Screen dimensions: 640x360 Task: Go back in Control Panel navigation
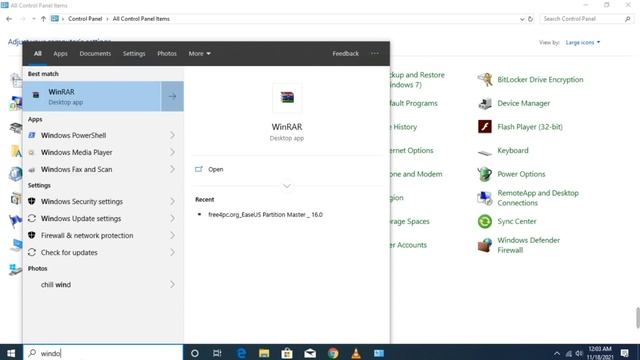point(9,19)
